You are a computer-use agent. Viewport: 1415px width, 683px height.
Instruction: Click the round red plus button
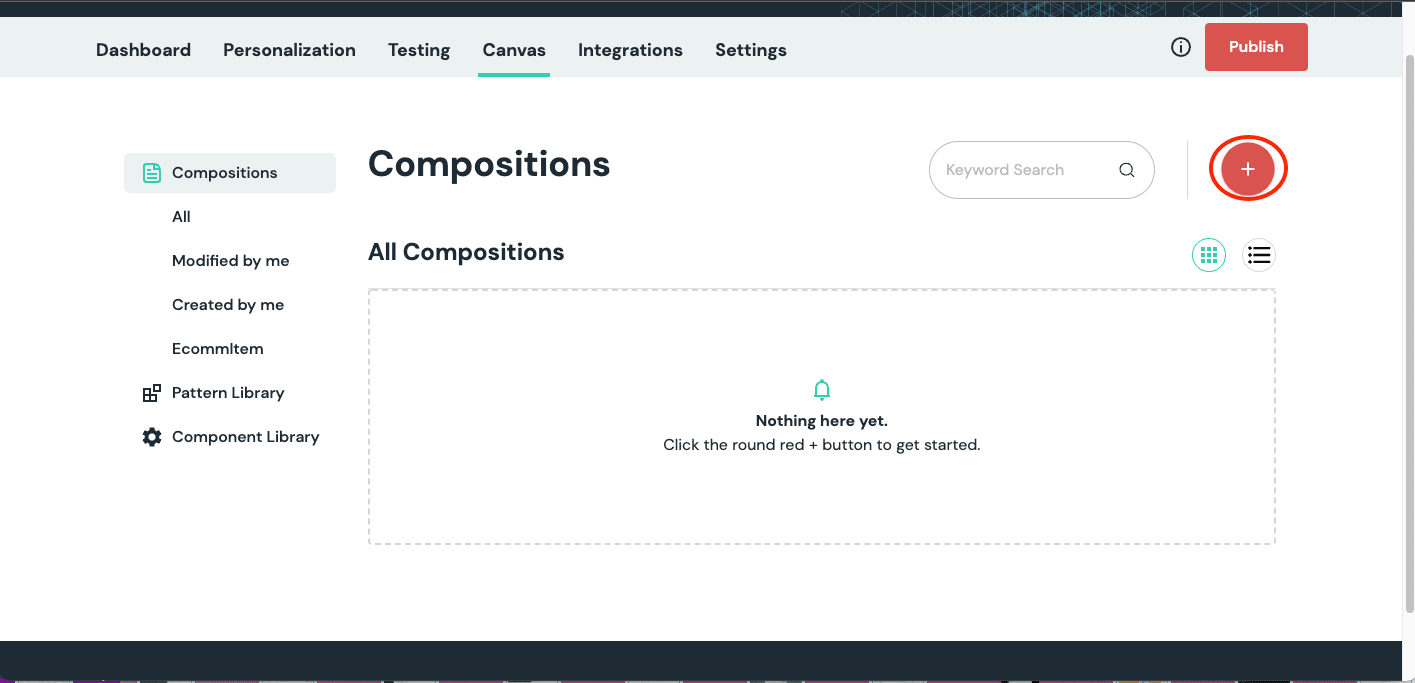[x=1248, y=170]
